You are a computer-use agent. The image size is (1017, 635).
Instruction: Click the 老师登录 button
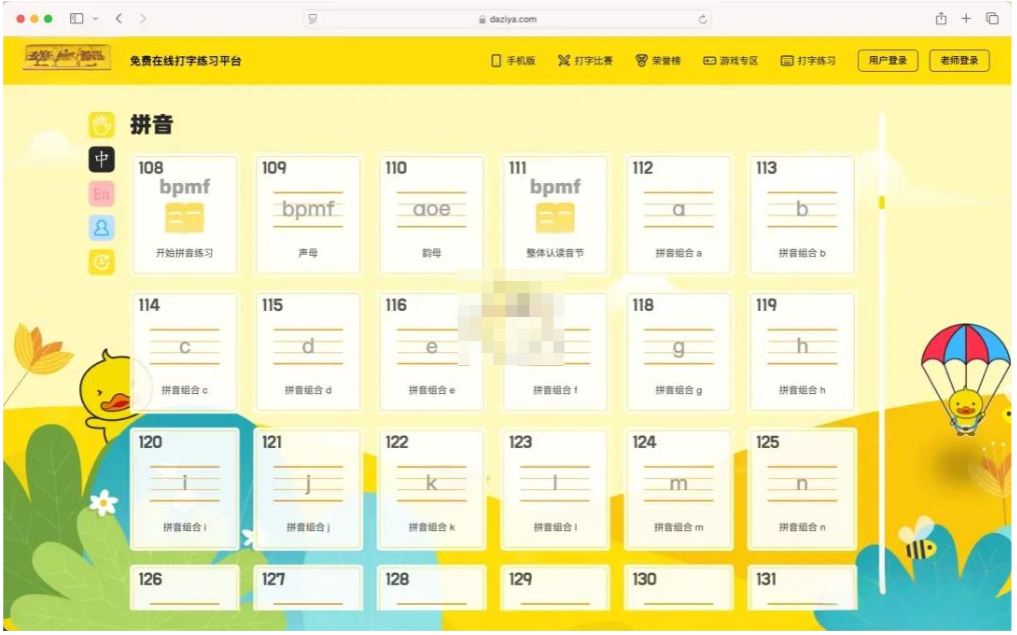958,60
